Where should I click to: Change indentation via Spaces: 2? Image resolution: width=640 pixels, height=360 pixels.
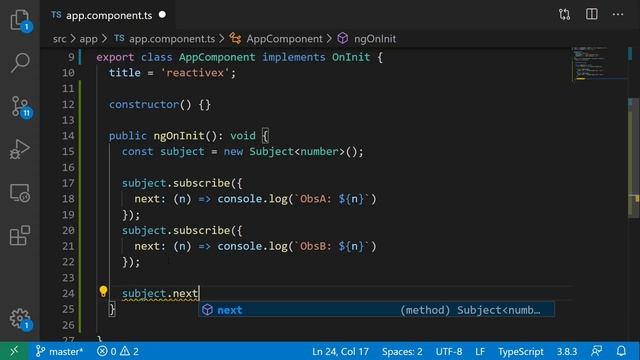[402, 351]
